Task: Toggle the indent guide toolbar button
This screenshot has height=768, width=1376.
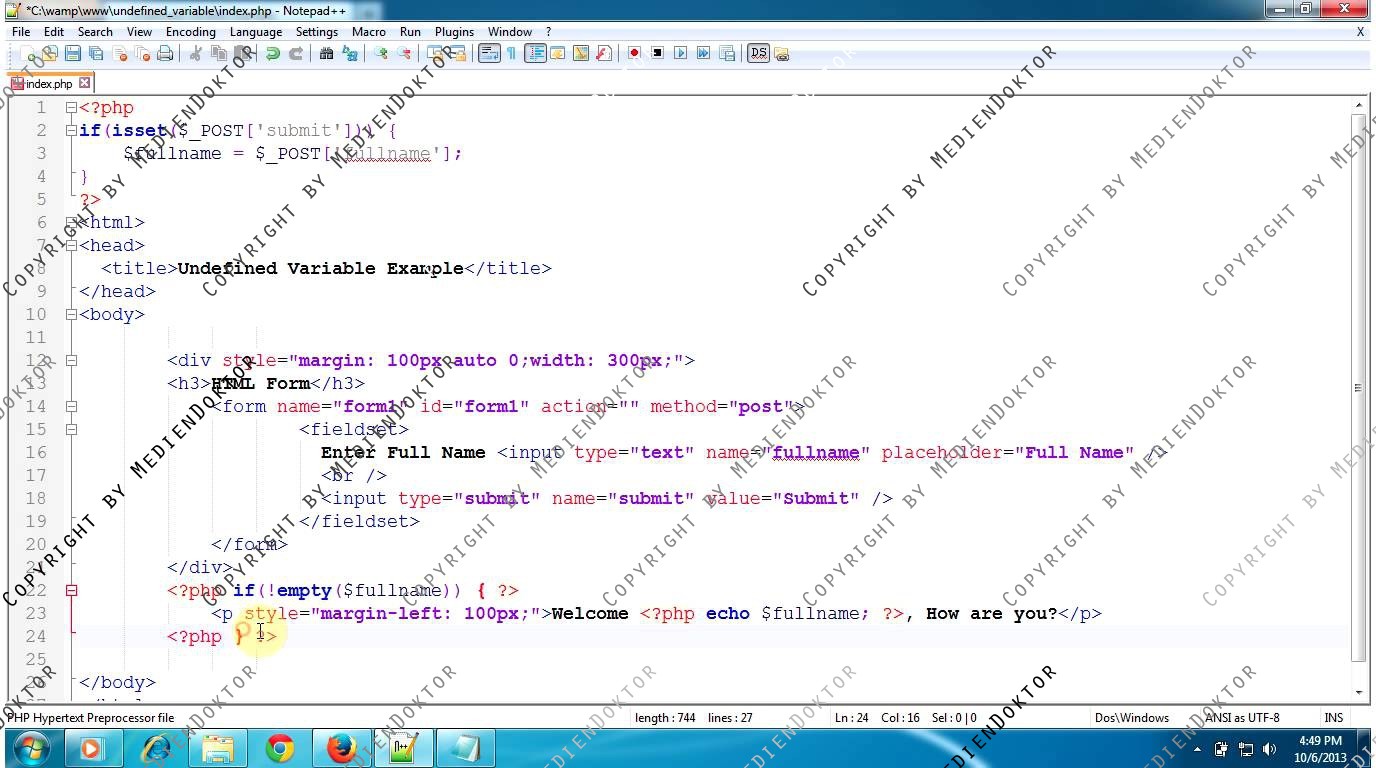Action: pyautogui.click(x=535, y=53)
